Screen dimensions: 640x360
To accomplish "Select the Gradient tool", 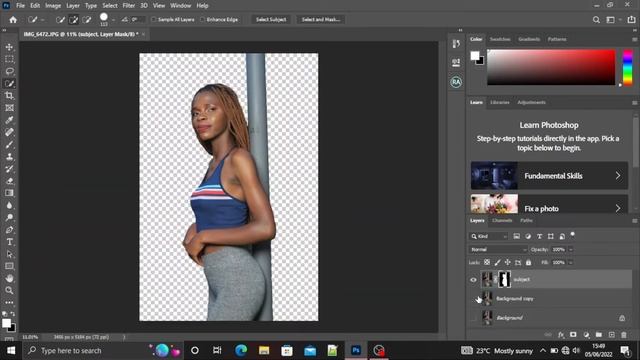I will (x=9, y=193).
